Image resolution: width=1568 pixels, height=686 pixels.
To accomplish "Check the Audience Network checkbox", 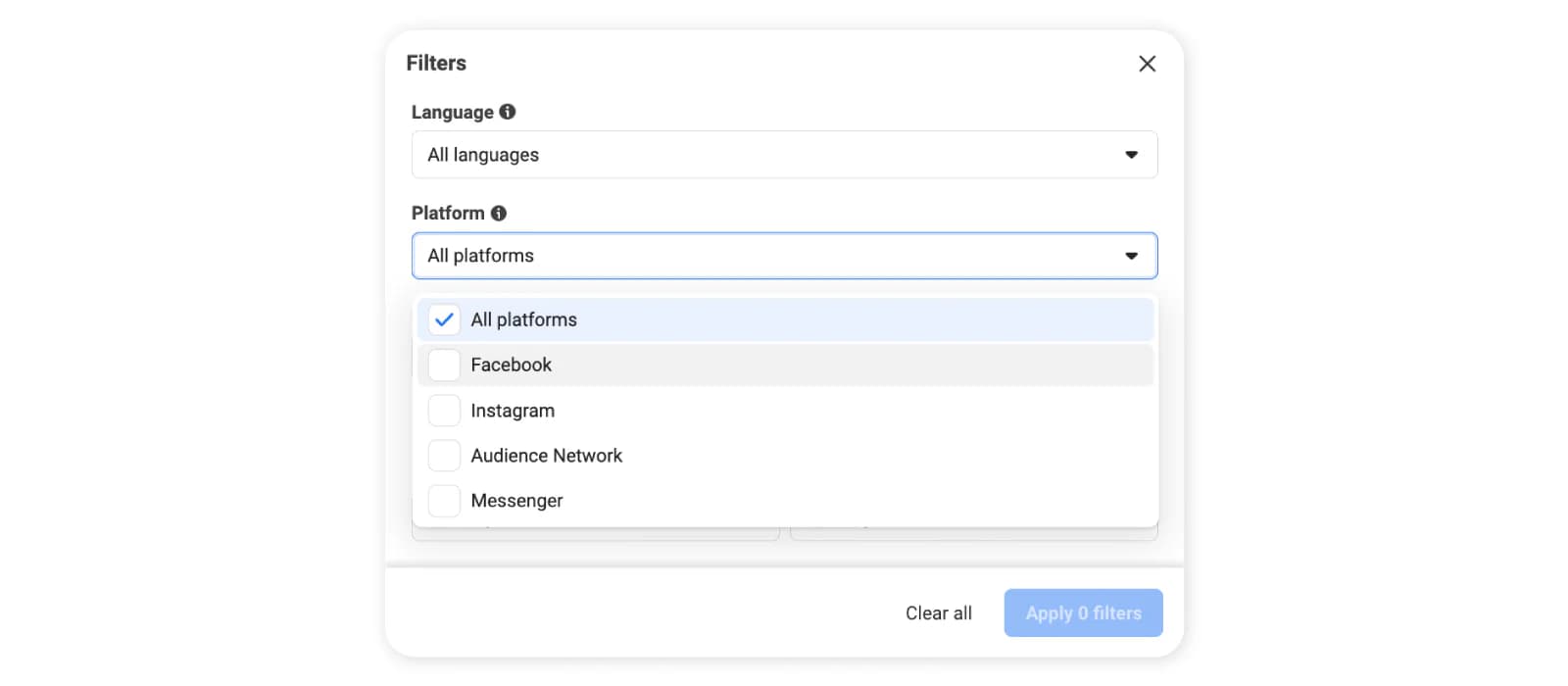I will 444,456.
